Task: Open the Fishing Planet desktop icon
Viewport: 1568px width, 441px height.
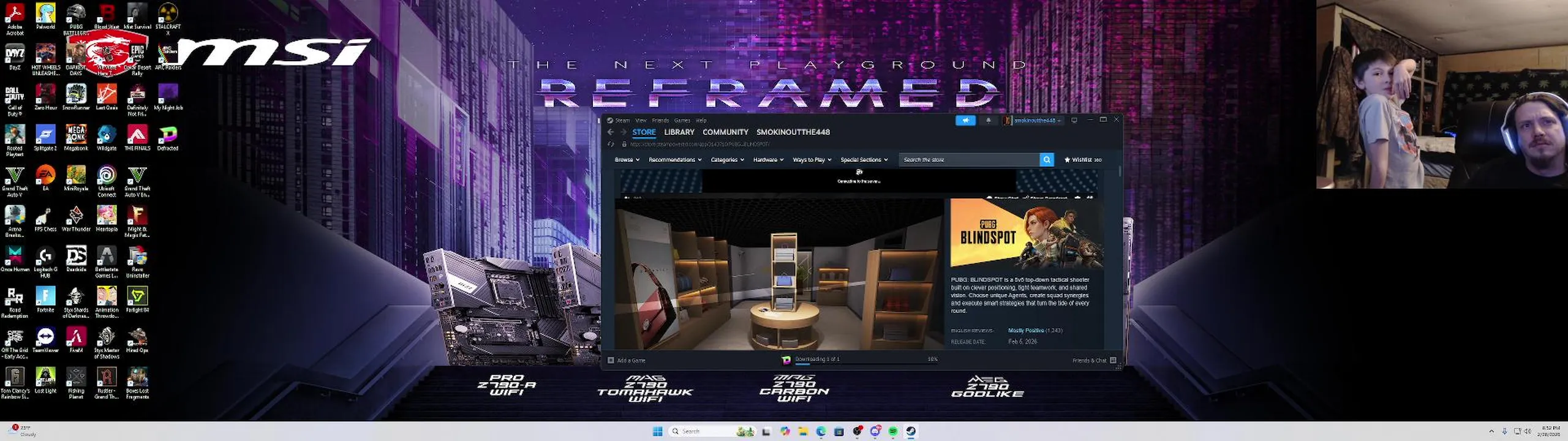Action: [x=76, y=383]
